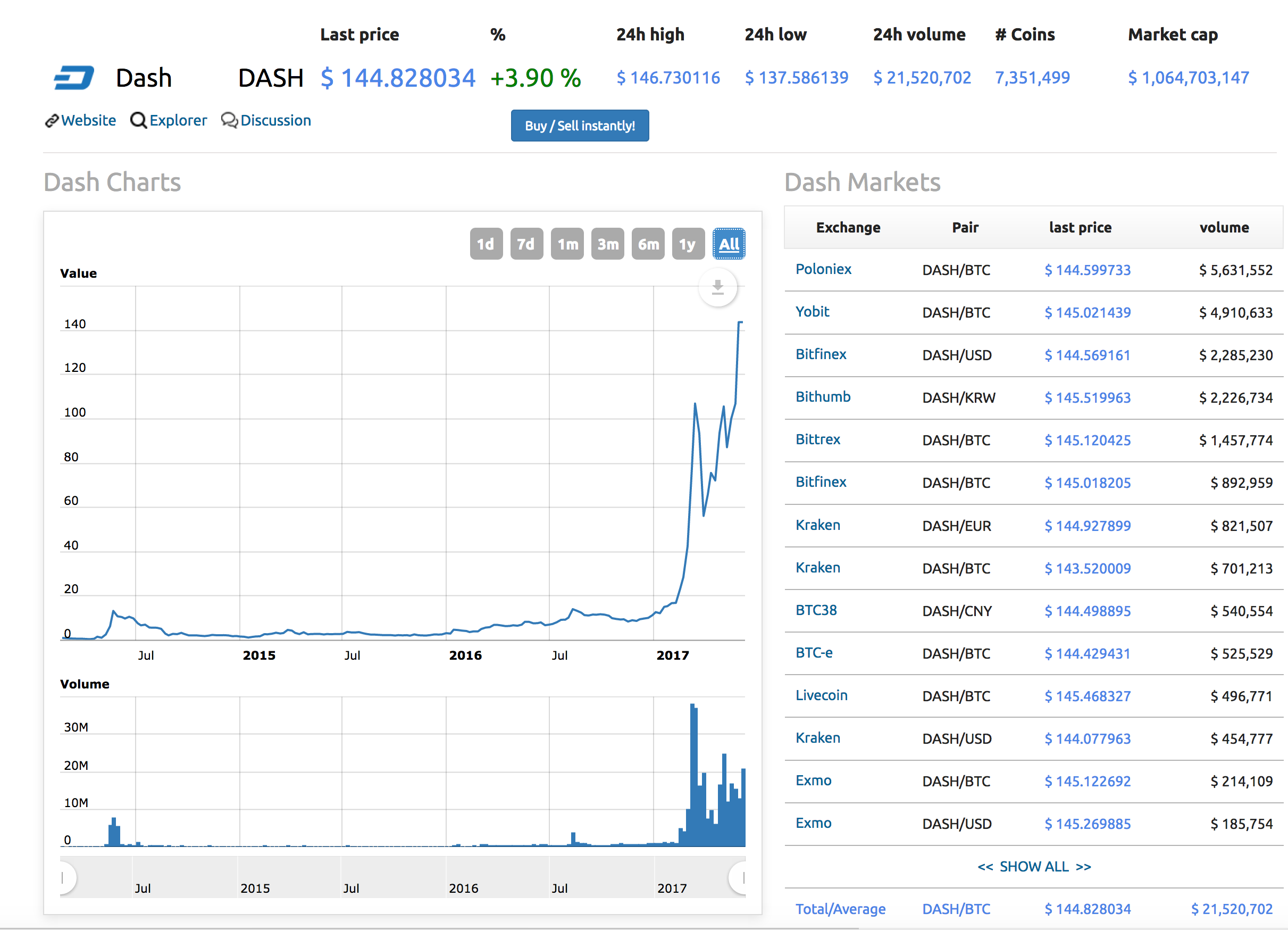Viewport: 1288px width, 930px height.
Task: Click the Buy / Sell instantly! button
Action: pos(580,126)
